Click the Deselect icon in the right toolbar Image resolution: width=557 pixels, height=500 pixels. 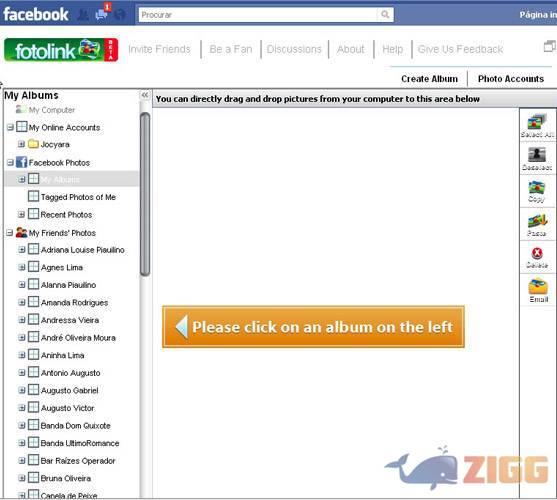click(537, 154)
